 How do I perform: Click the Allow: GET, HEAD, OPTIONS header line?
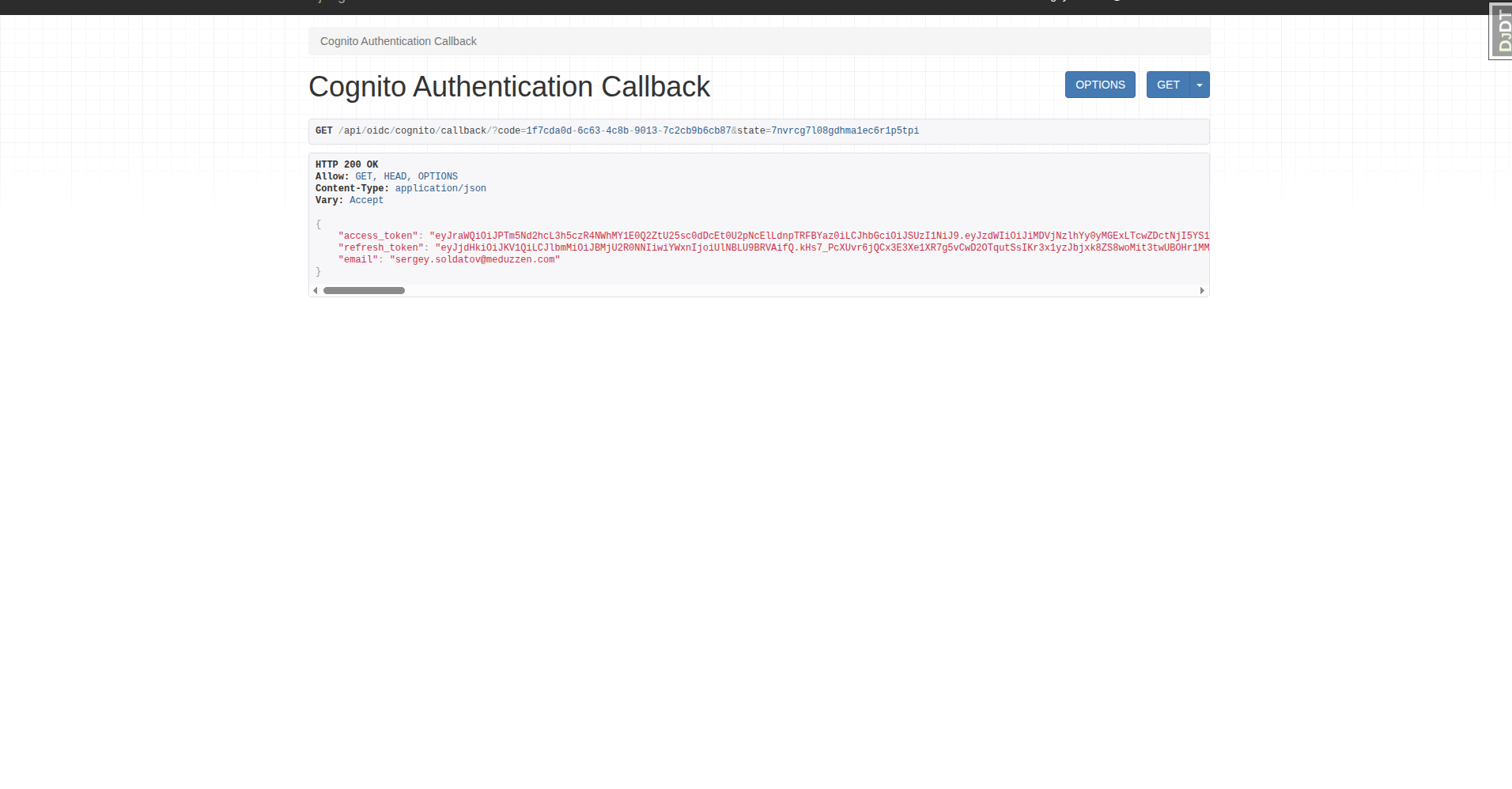pos(387,176)
